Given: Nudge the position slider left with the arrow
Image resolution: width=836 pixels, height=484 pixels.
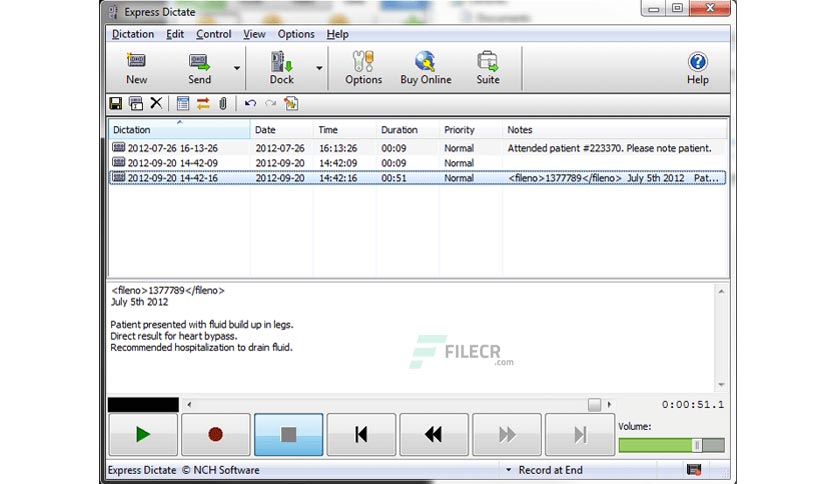Looking at the screenshot, I should (189, 405).
